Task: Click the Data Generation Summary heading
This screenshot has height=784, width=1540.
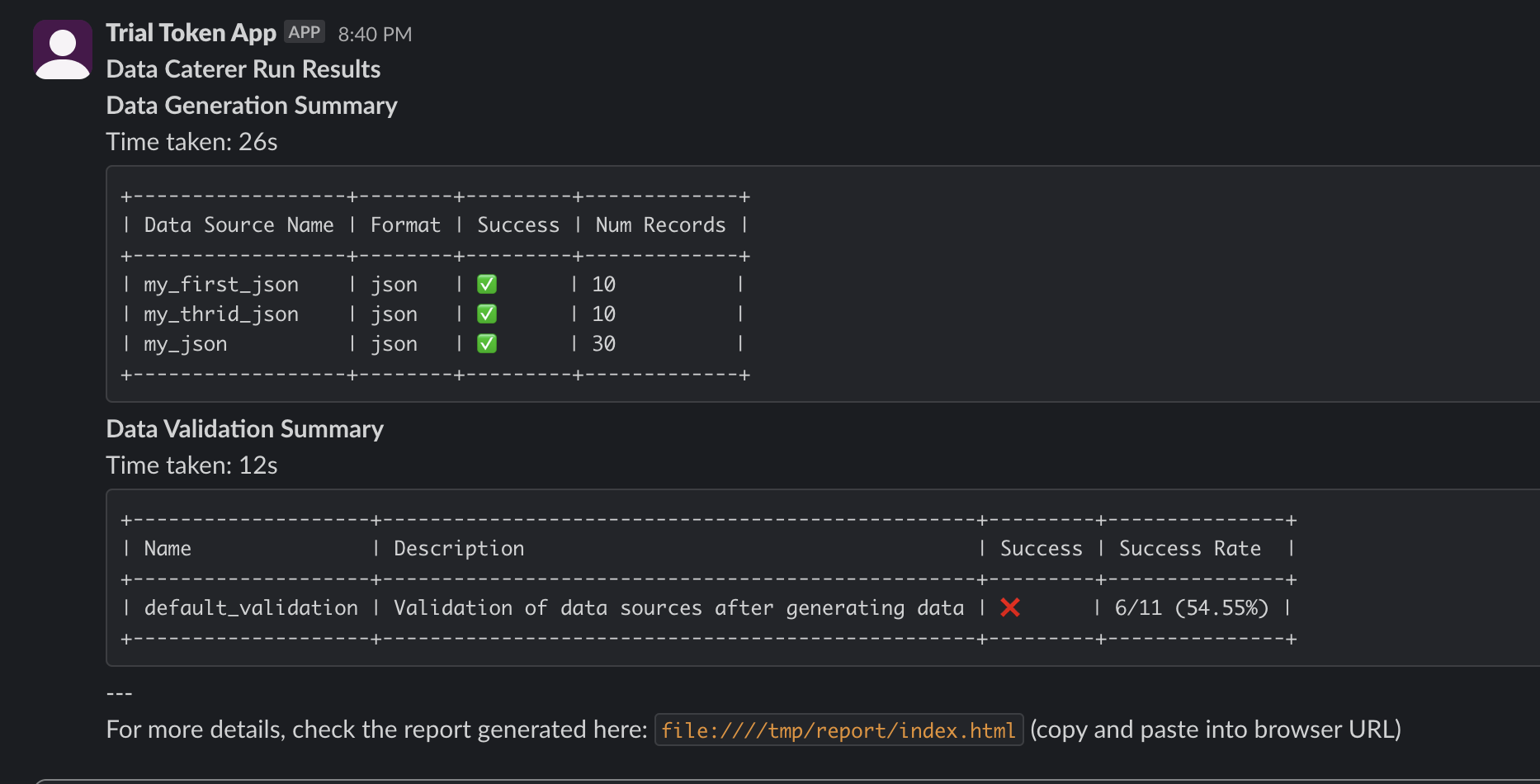Action: coord(252,106)
